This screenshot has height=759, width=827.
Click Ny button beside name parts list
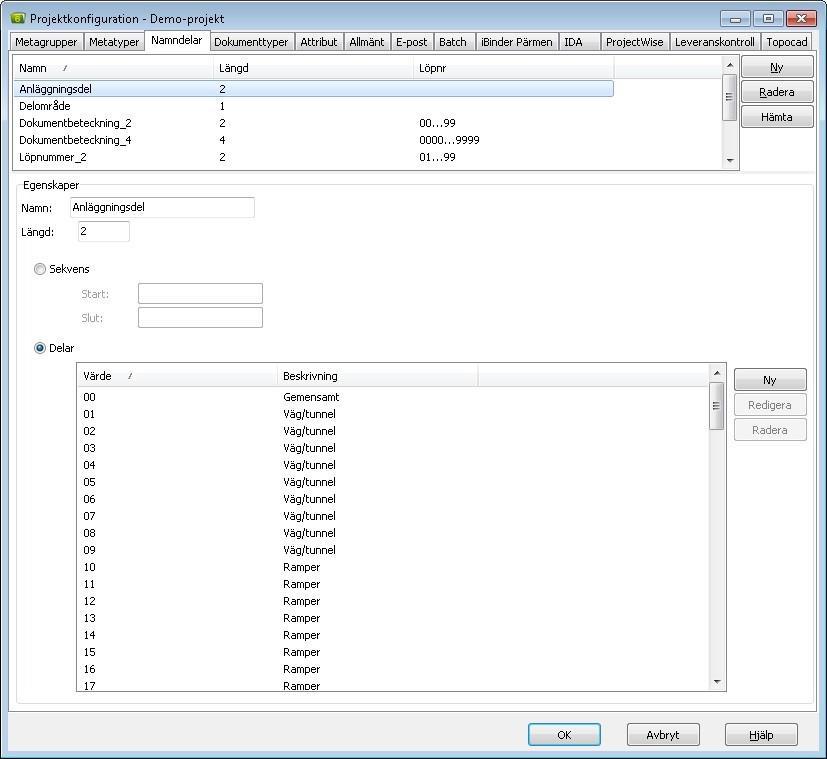pos(777,67)
